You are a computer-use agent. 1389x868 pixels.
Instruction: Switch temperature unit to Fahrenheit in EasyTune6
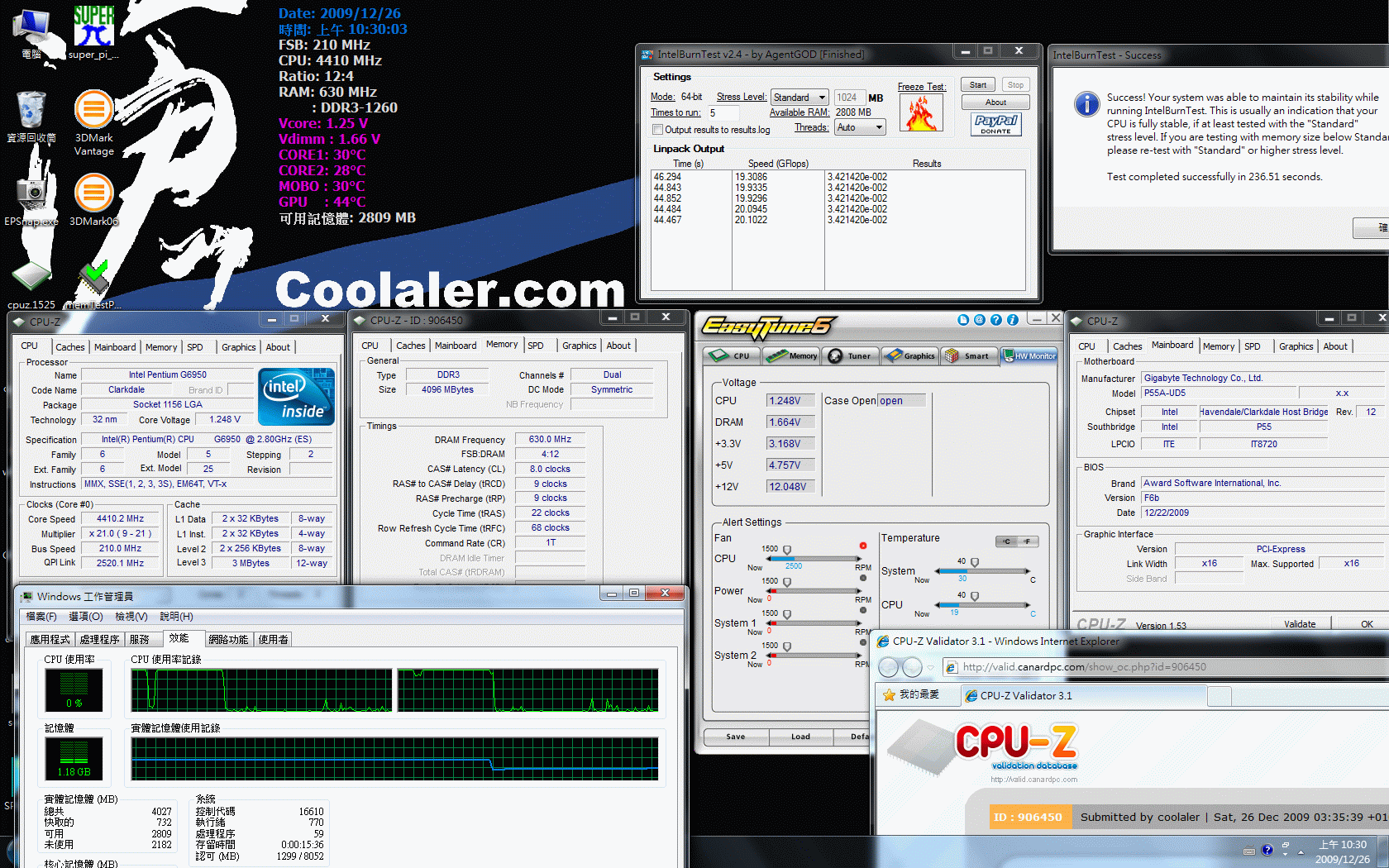[1028, 541]
